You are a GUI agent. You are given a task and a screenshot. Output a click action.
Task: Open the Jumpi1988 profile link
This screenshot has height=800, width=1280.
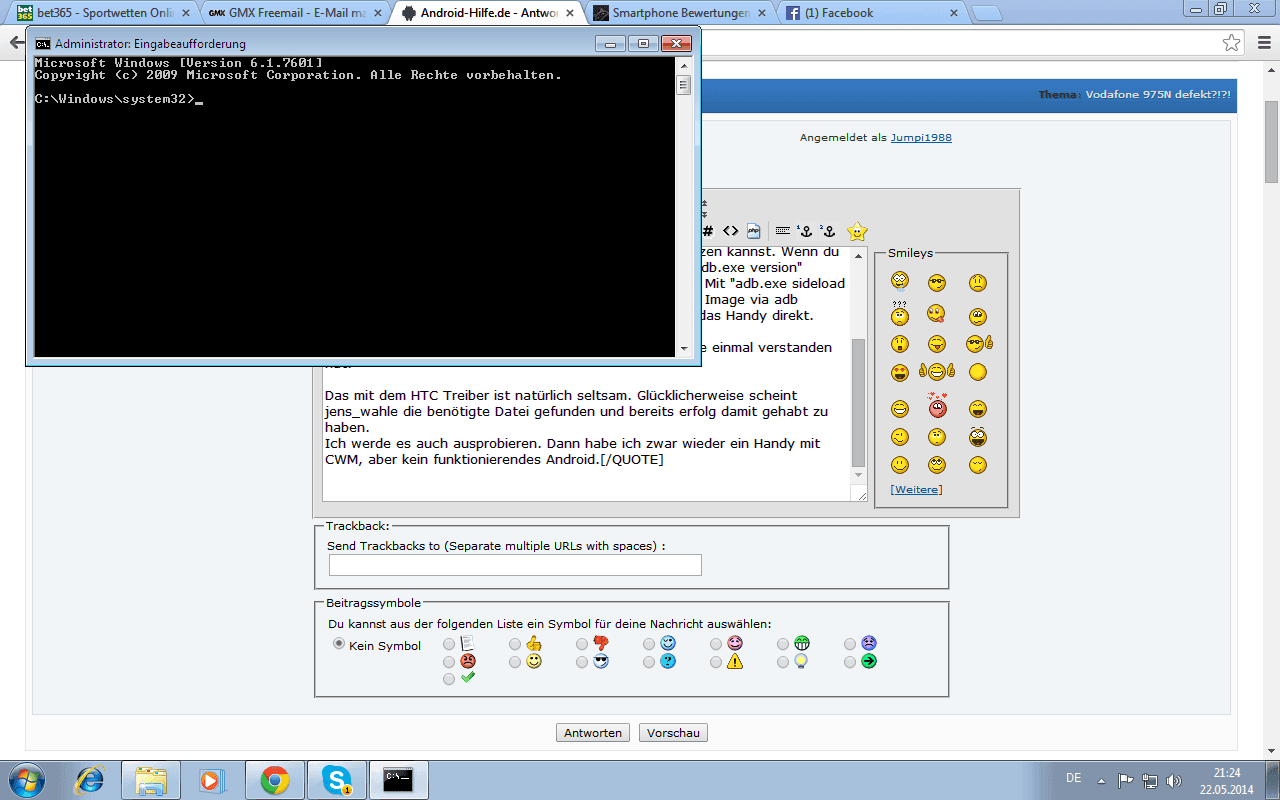(x=921, y=137)
